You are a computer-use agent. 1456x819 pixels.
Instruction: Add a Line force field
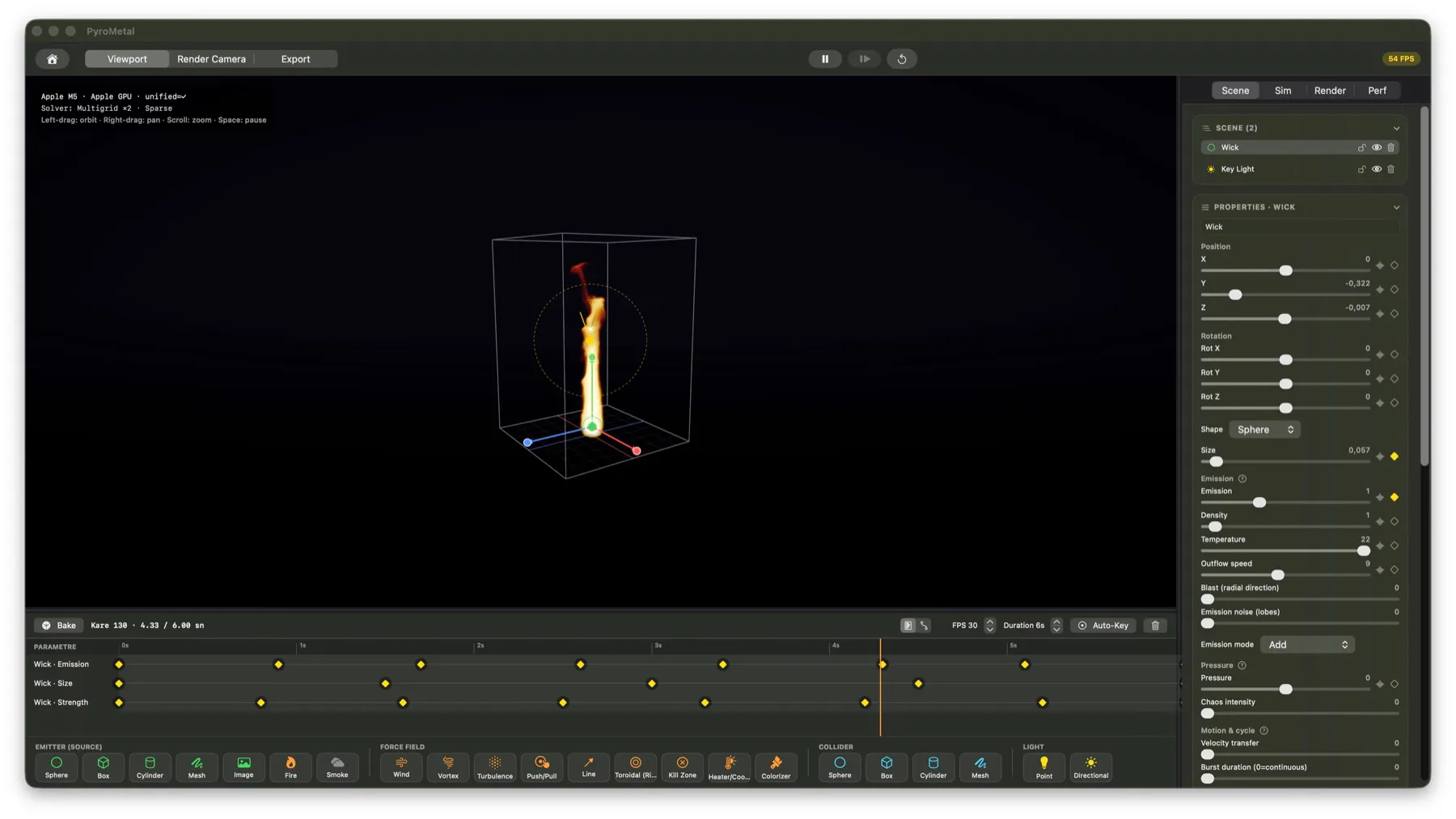[589, 767]
